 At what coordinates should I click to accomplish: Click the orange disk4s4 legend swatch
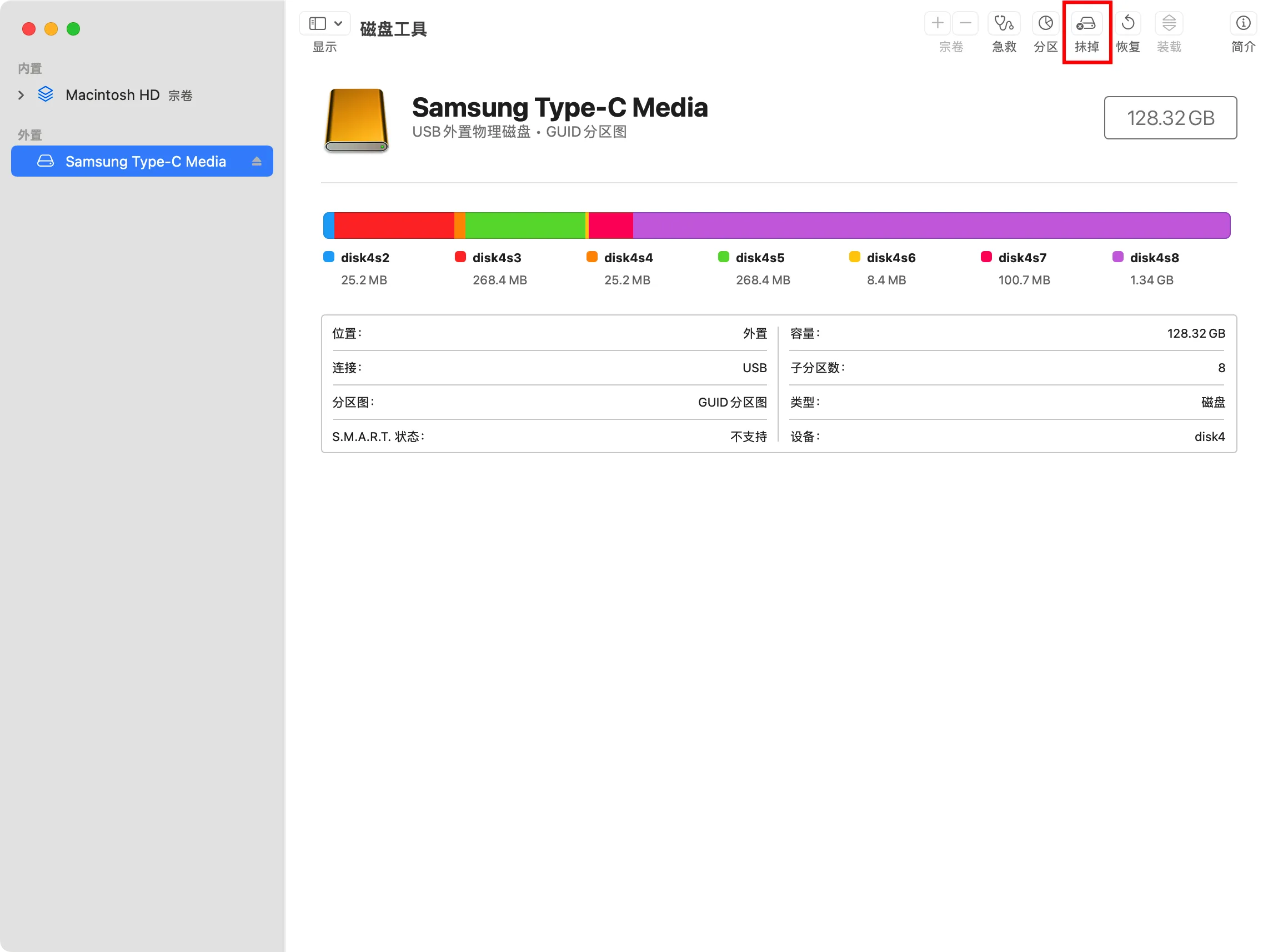pyautogui.click(x=592, y=257)
